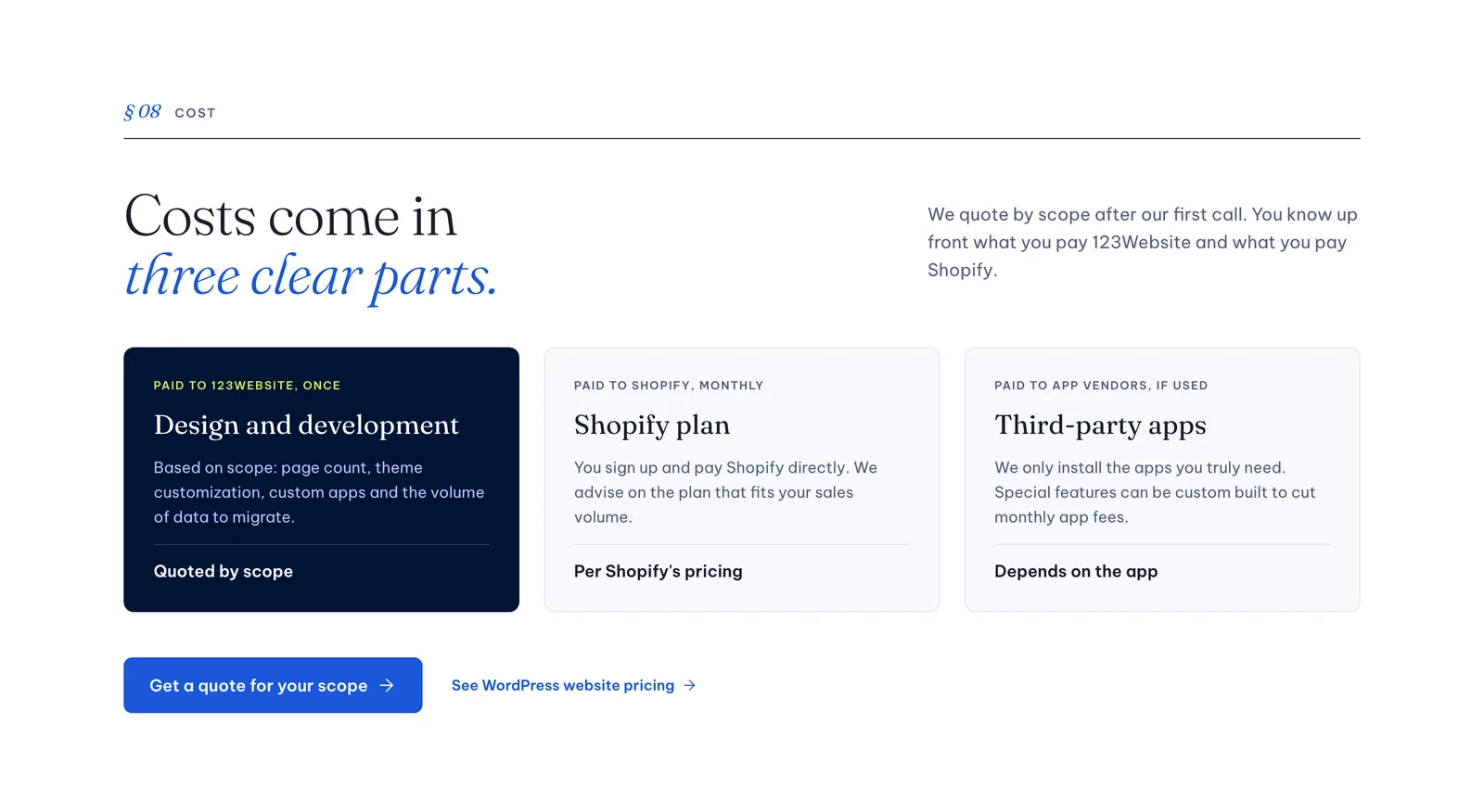Click the arrow icon inside the quote button
The width and height of the screenshot is (1484, 812).
coord(387,685)
